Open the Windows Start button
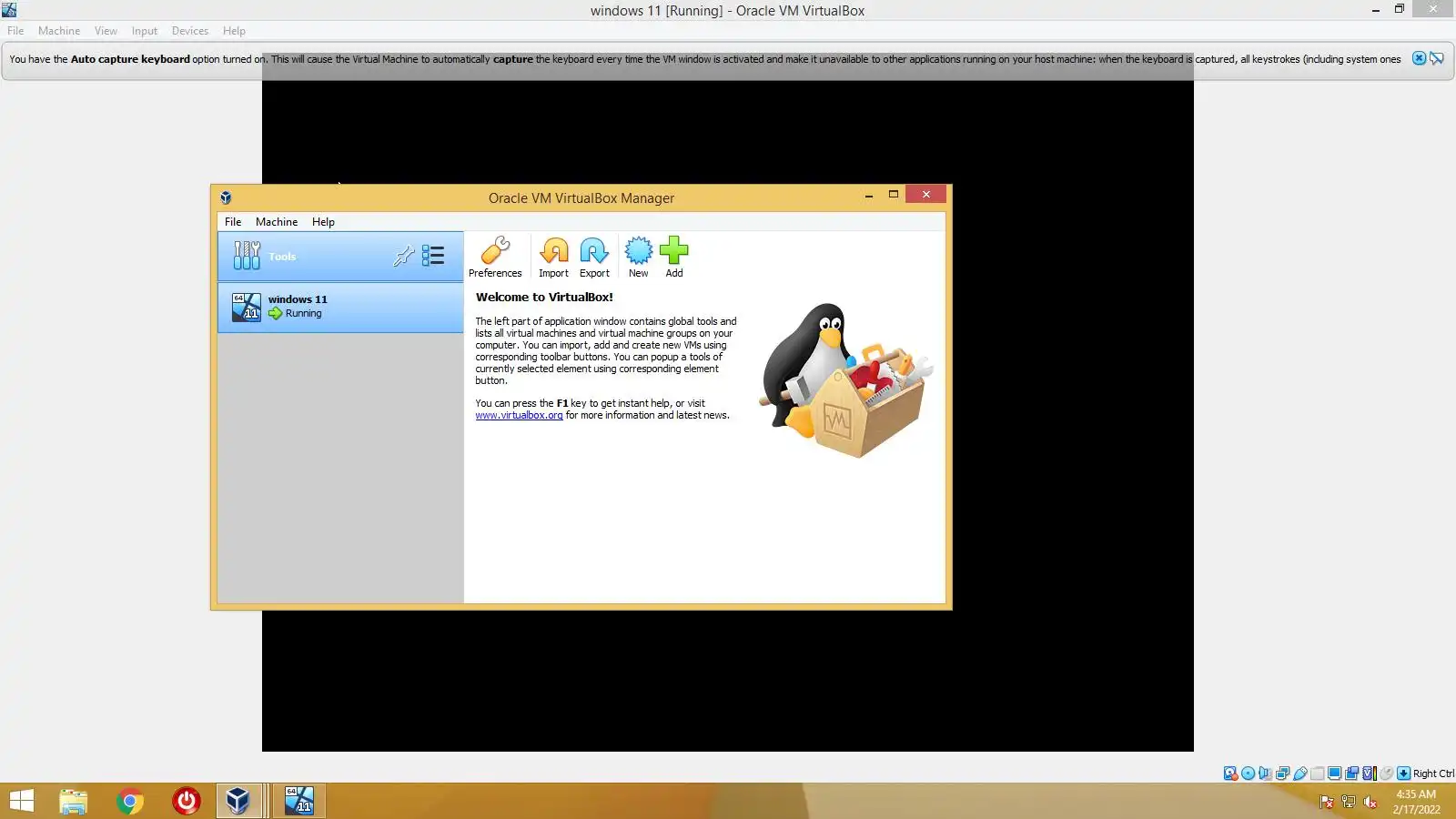 [21, 801]
